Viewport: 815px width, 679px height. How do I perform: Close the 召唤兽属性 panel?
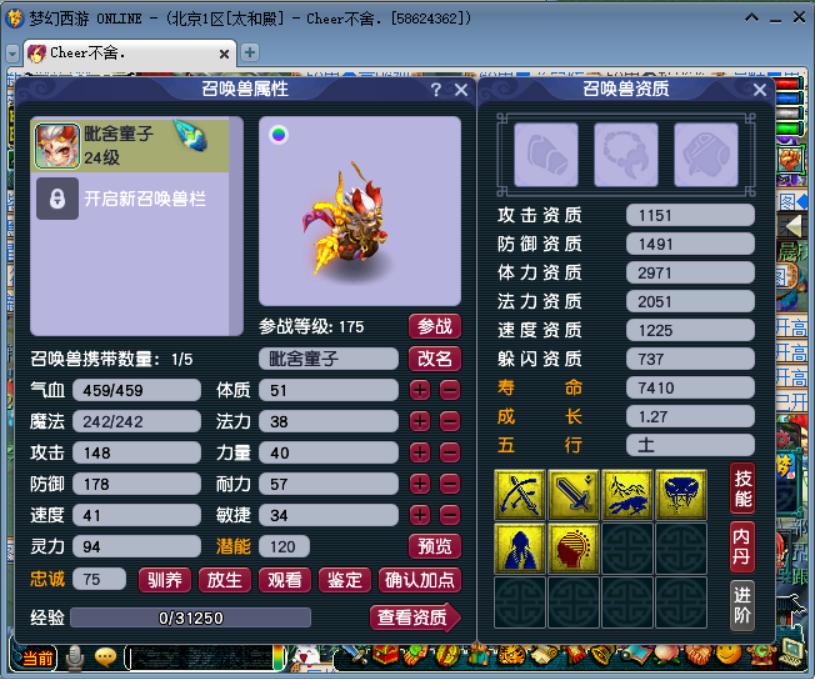pos(461,90)
